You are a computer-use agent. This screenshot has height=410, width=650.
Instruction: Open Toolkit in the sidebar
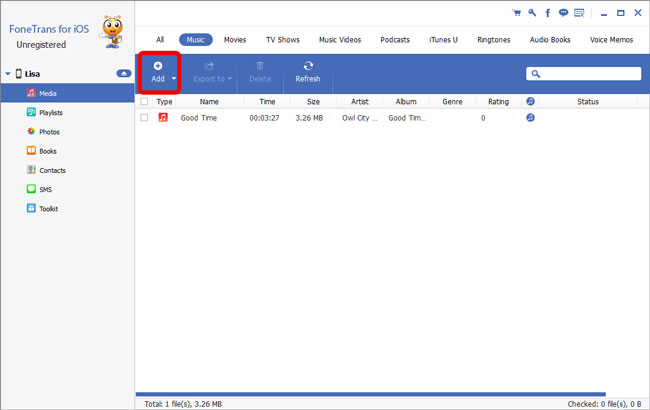coord(48,209)
